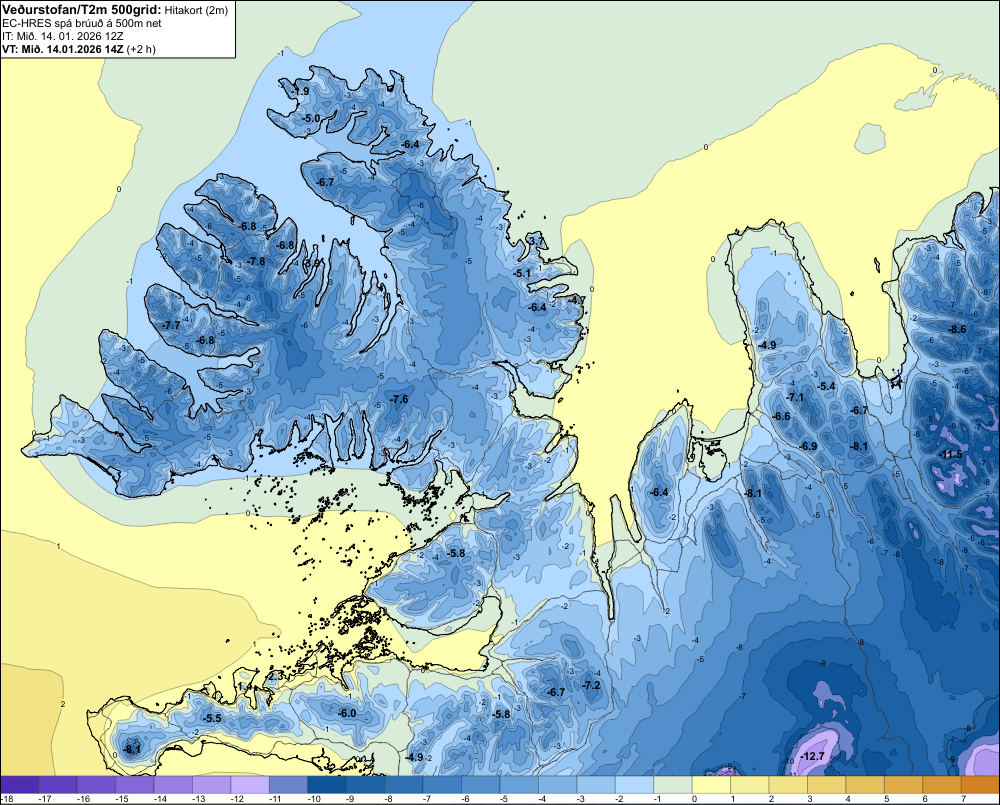Click the -11.5 temperature label

[951, 454]
